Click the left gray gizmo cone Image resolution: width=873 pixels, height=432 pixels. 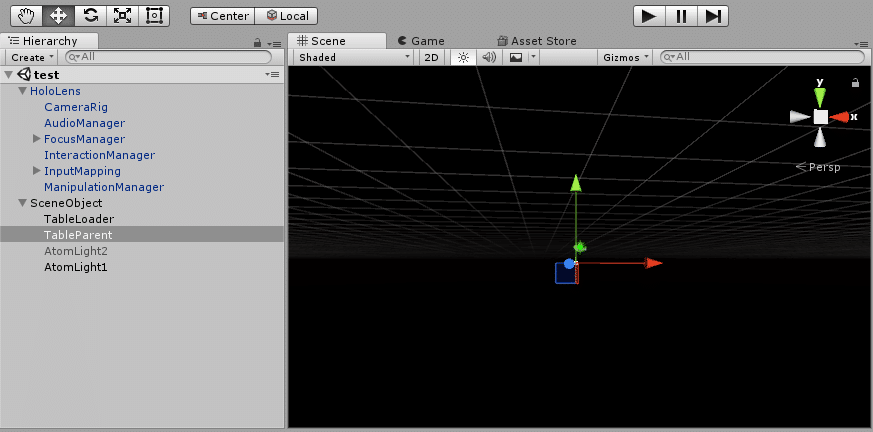pos(800,117)
